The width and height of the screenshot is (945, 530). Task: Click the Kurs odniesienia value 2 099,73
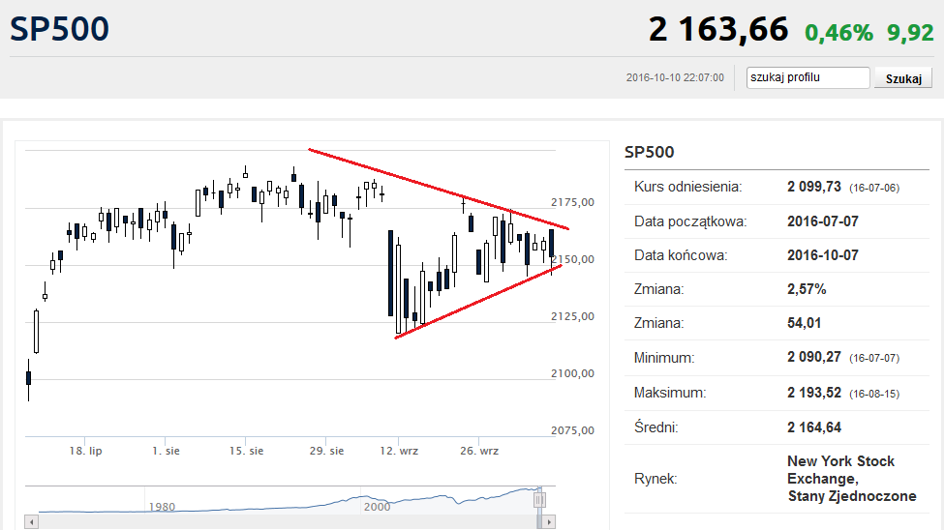pyautogui.click(x=814, y=187)
